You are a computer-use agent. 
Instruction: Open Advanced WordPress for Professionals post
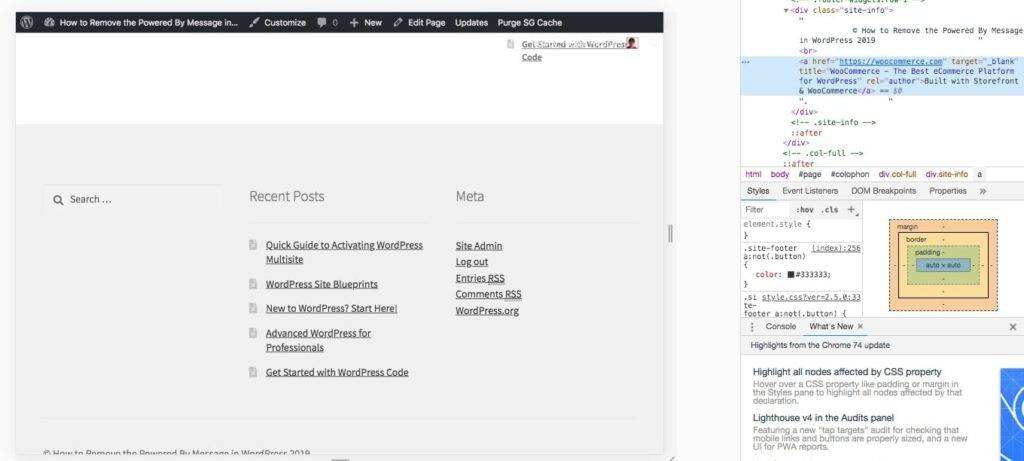(x=318, y=340)
